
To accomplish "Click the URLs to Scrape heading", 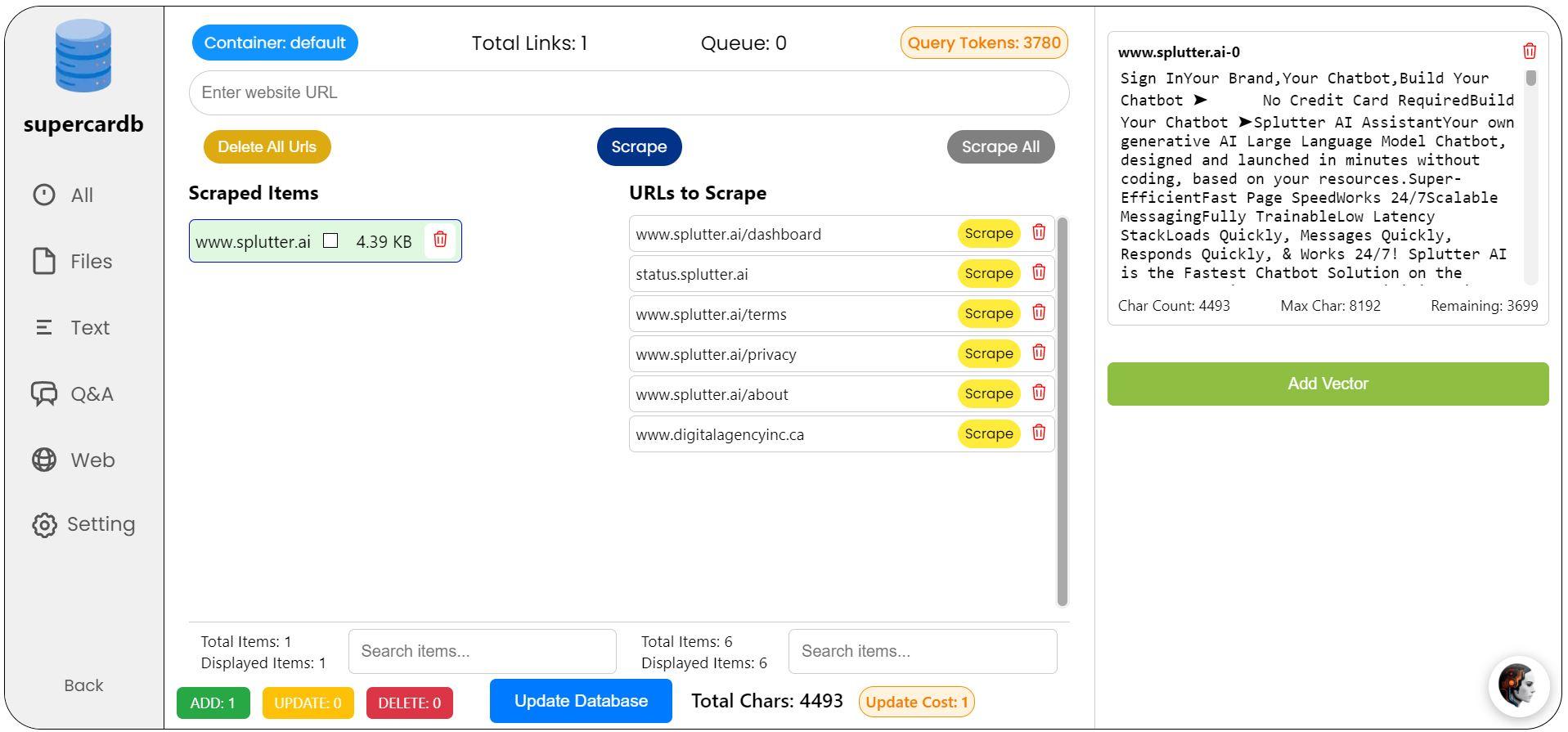I will [698, 193].
